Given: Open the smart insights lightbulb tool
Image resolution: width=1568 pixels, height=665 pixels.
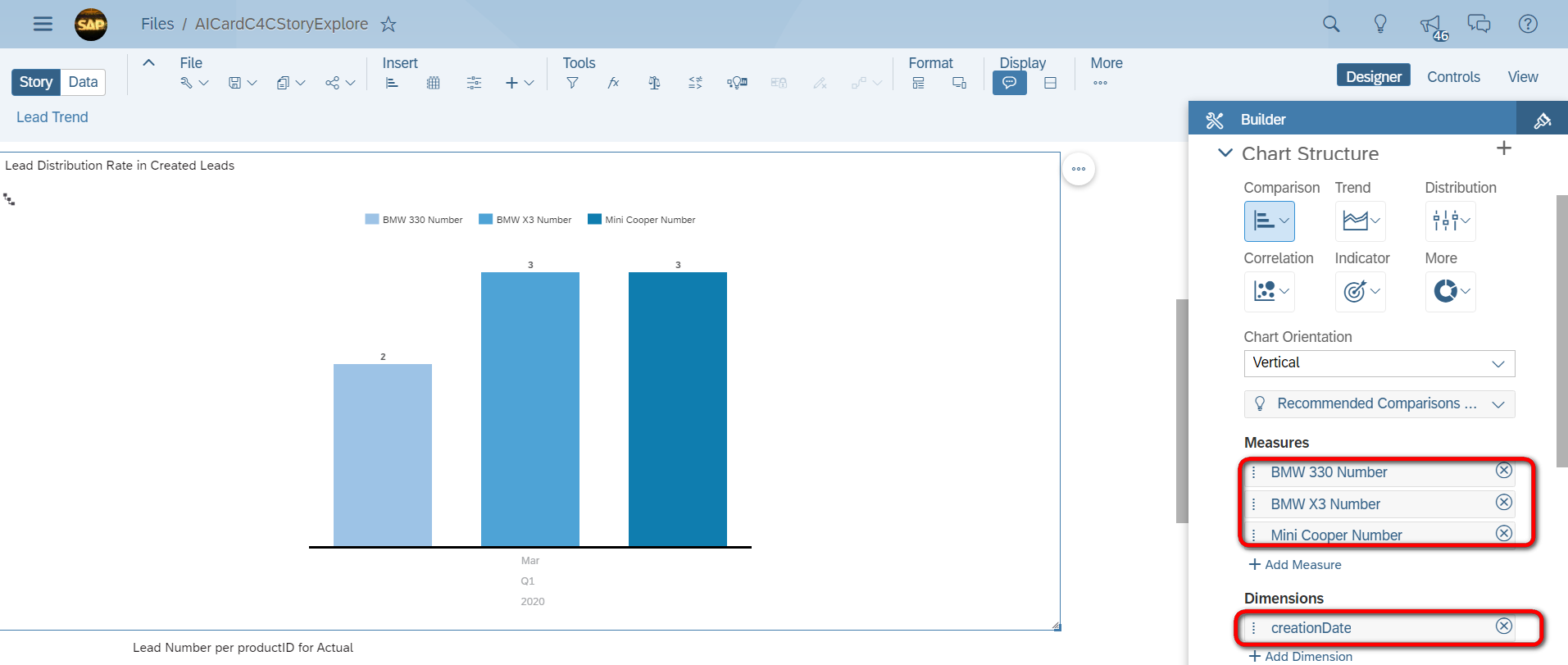Looking at the screenshot, I should (x=737, y=83).
